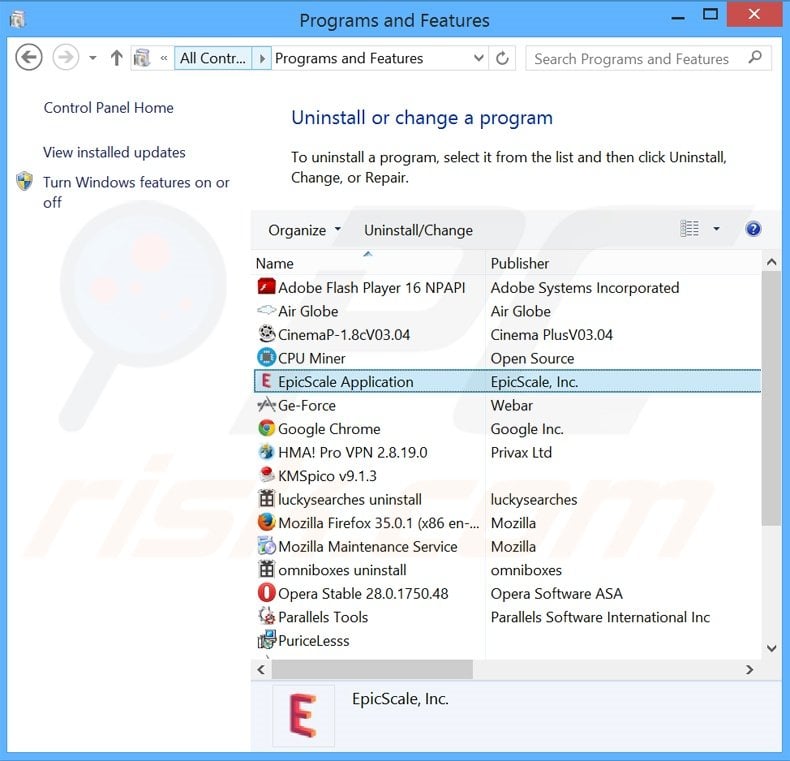The width and height of the screenshot is (790, 761).
Task: Click the horizontal scrollbar right arrow
Action: 750,669
